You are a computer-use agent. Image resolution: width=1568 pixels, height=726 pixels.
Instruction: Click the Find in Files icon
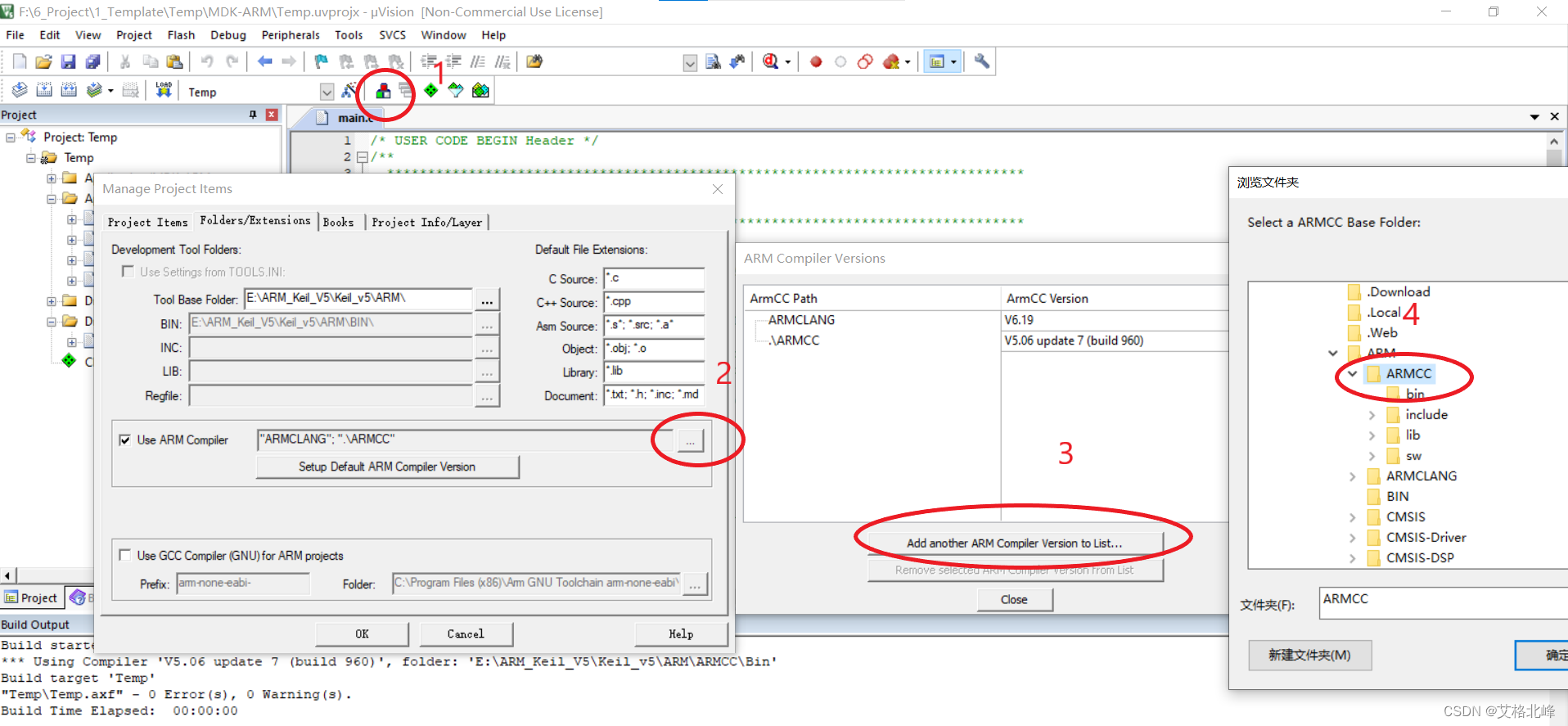(534, 61)
